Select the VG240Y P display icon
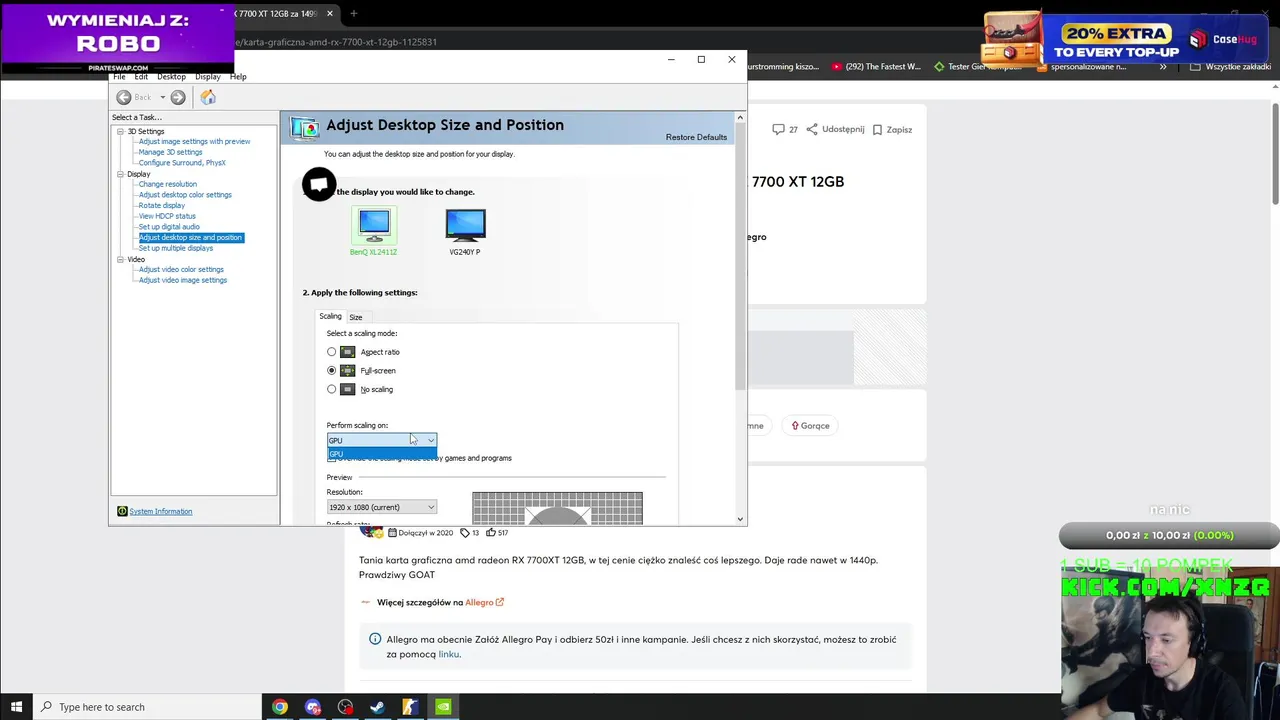The image size is (1280, 720). point(465,226)
